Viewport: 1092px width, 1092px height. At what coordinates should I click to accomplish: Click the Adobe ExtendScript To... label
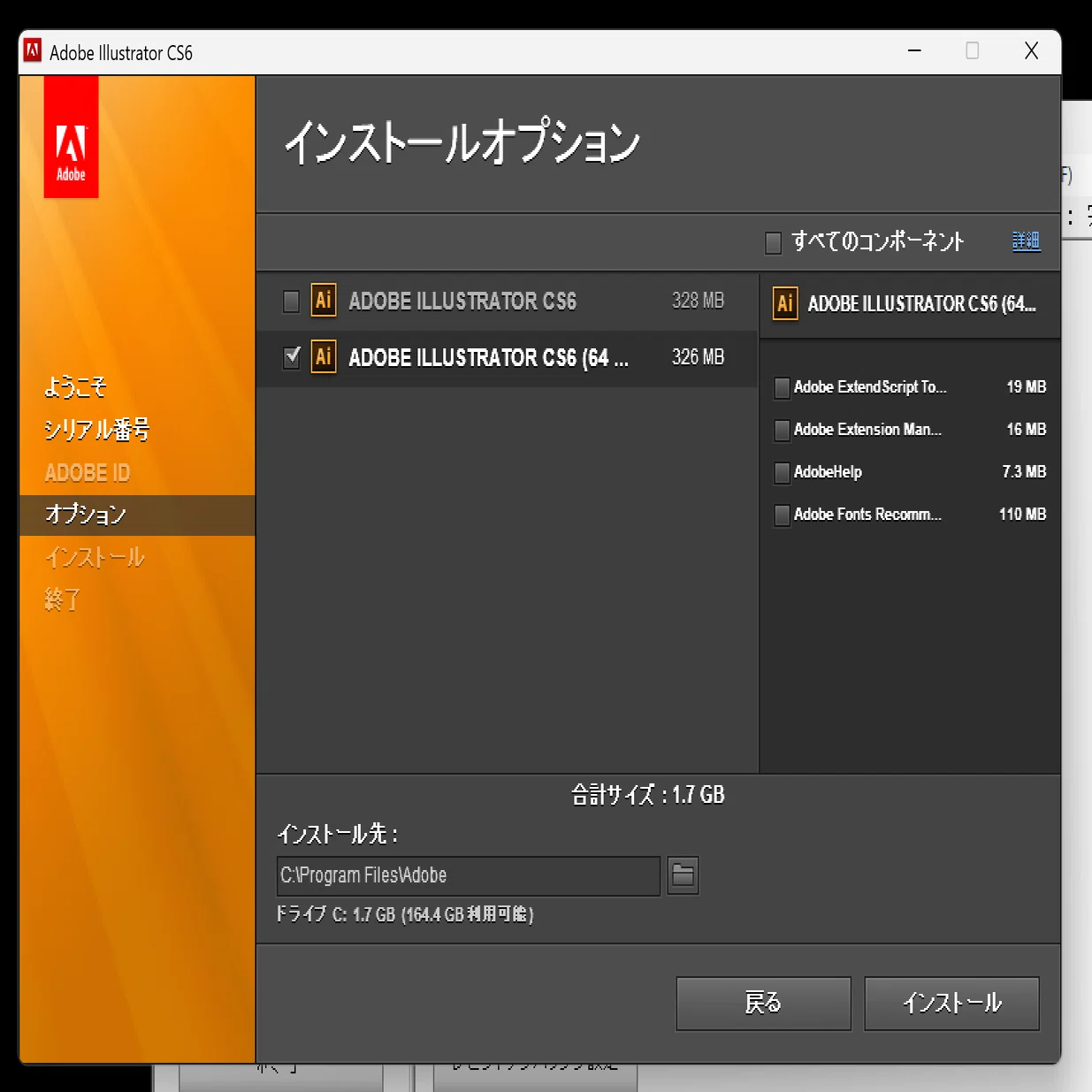pos(870,387)
